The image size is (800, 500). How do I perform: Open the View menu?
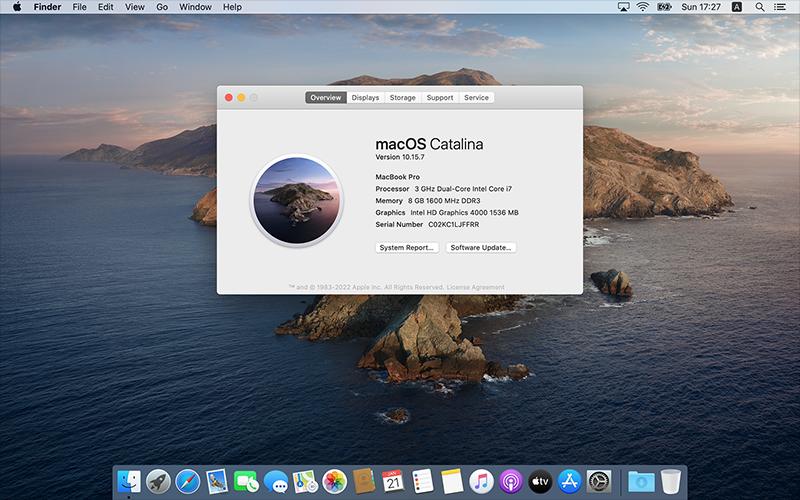135,7
